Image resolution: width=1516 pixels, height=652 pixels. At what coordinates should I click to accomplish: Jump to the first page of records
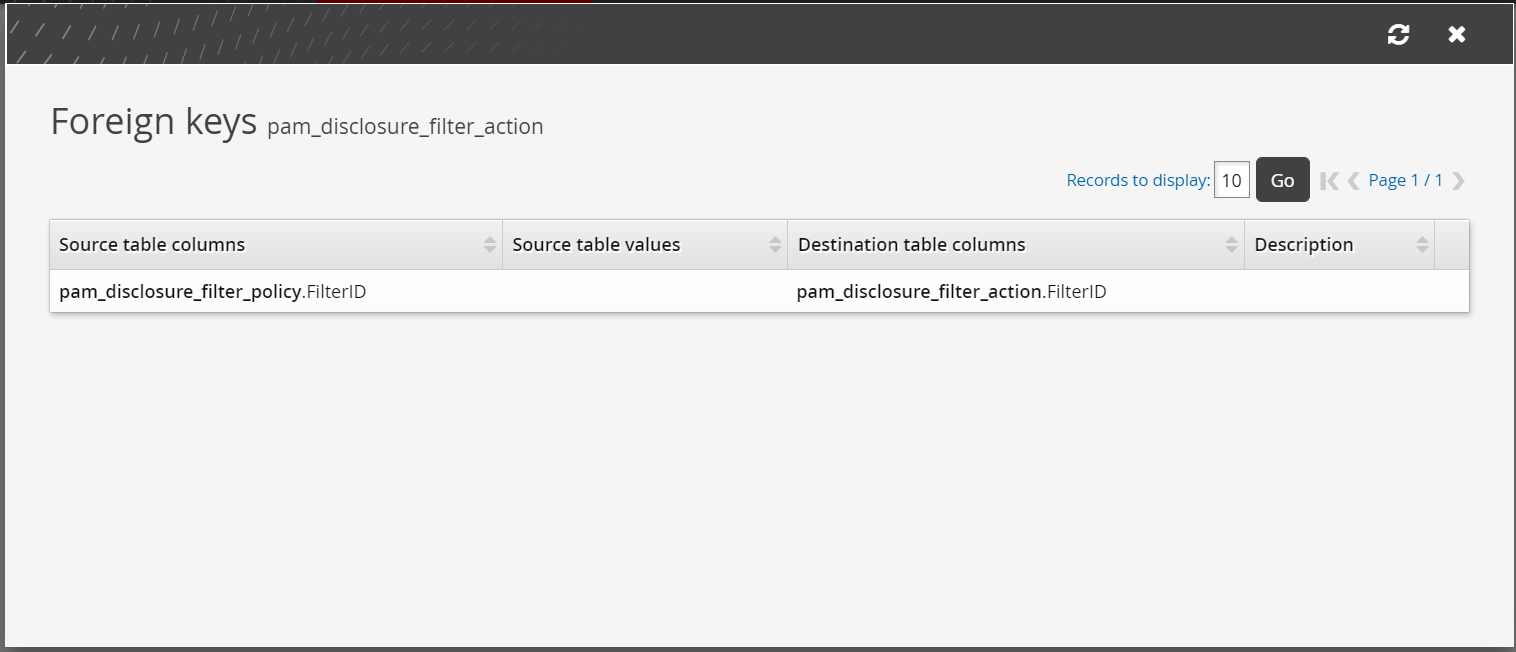click(x=1329, y=181)
